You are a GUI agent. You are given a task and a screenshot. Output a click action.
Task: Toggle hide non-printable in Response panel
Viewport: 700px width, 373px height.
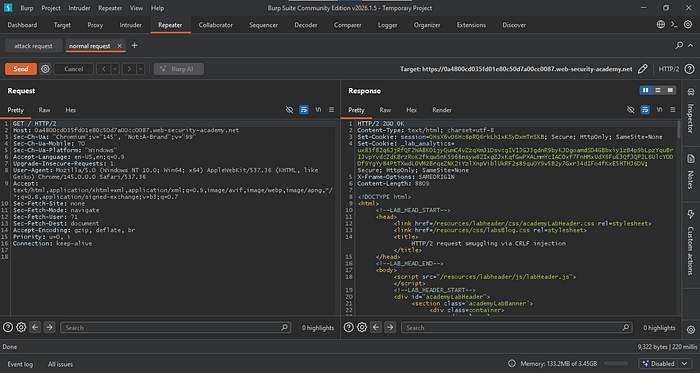[630, 110]
